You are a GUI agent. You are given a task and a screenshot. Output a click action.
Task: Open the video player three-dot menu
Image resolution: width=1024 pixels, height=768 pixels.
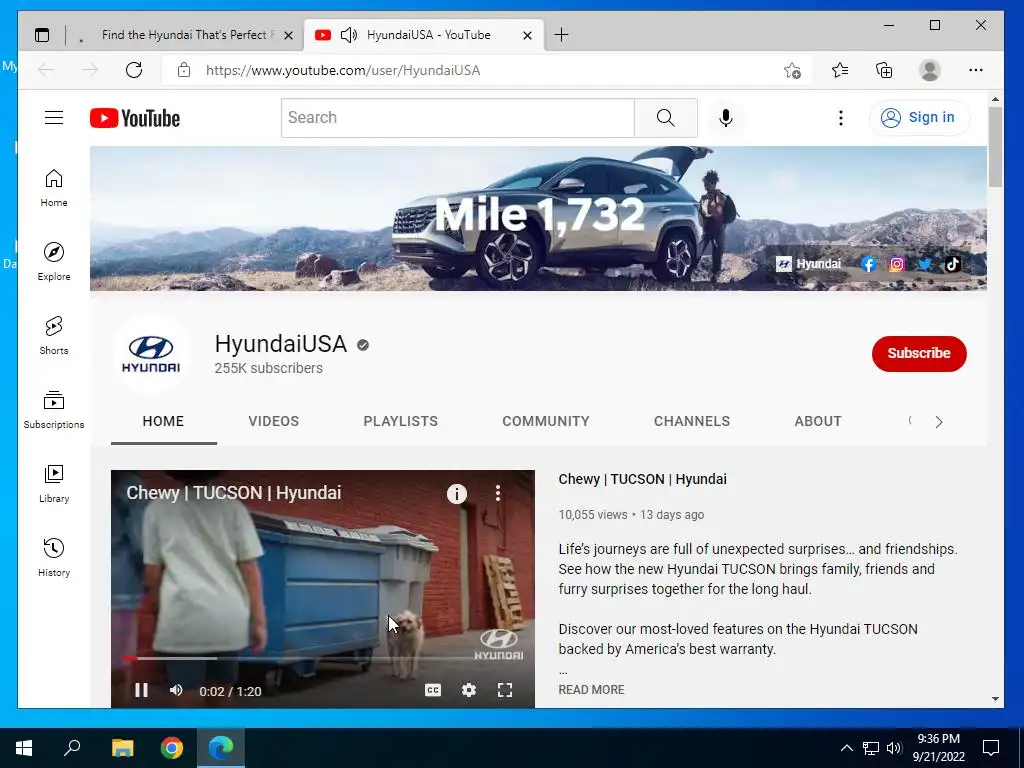(x=498, y=493)
